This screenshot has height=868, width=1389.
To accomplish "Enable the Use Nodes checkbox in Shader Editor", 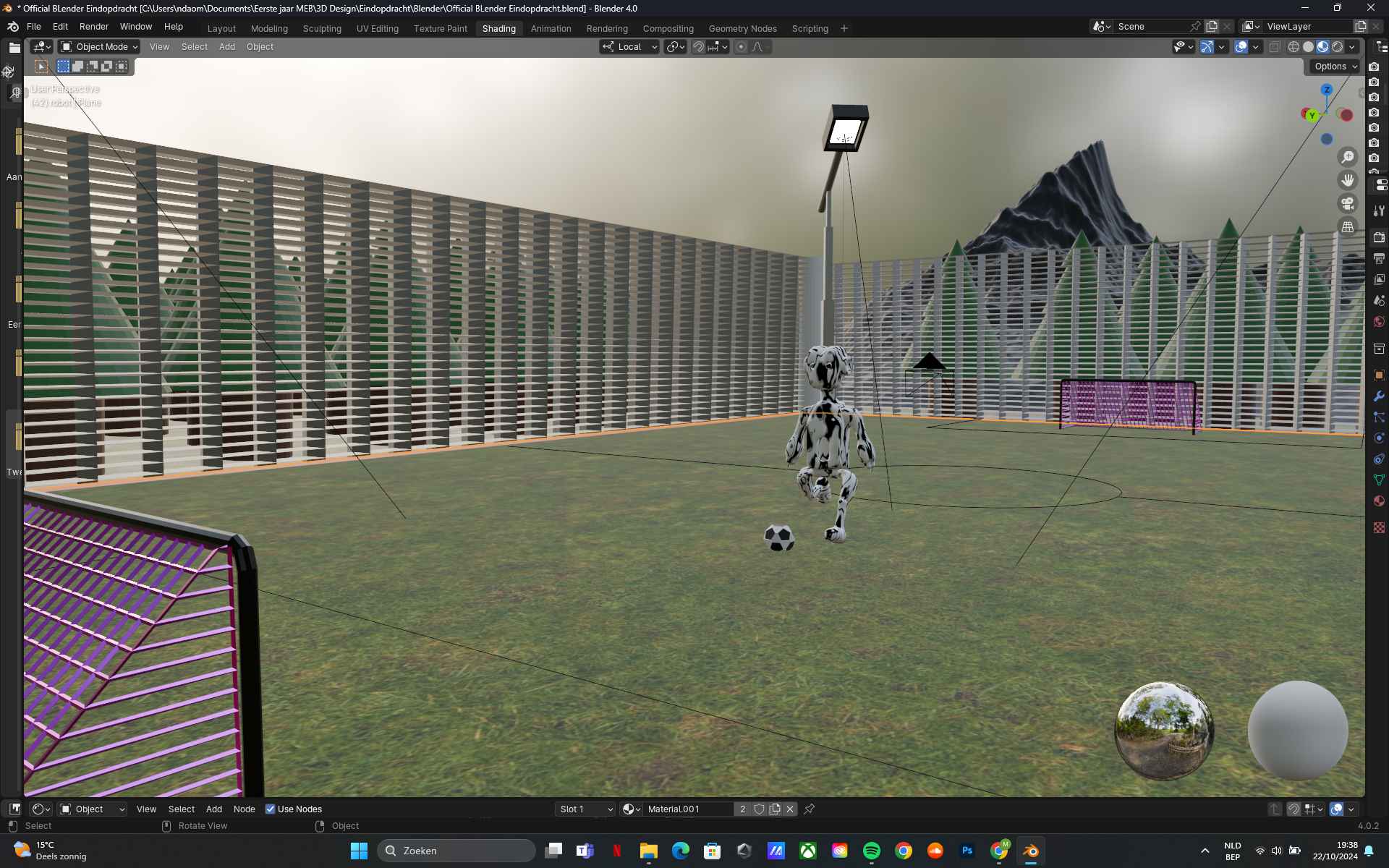I will [271, 809].
